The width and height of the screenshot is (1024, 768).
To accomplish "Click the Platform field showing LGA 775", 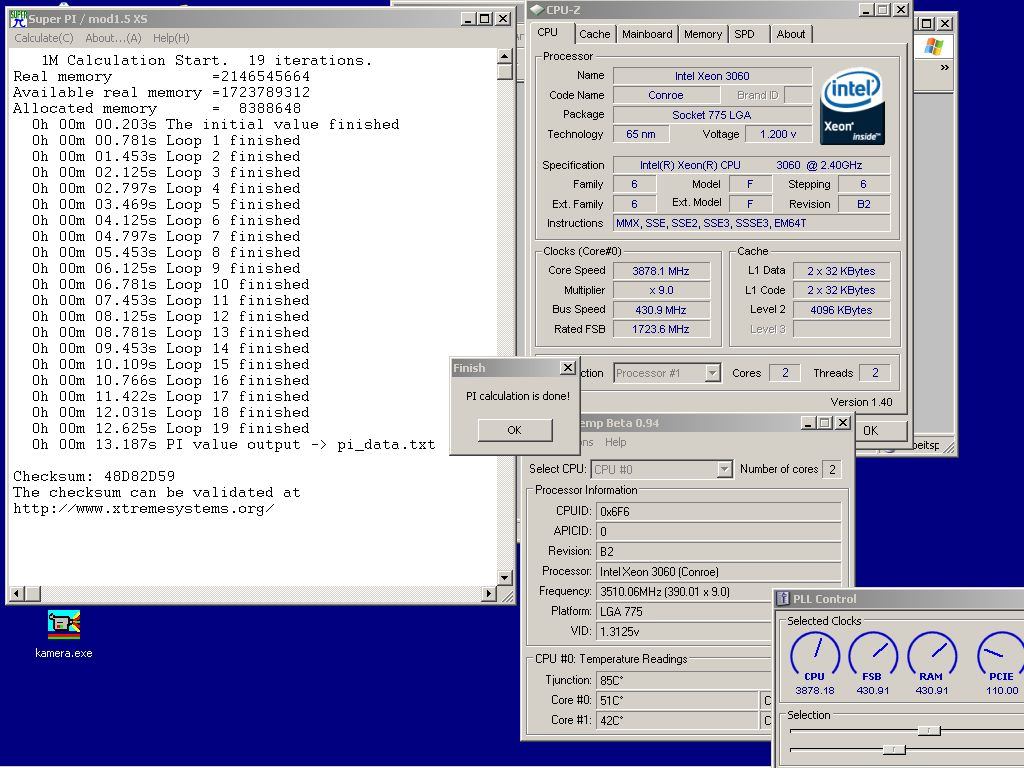I will click(684, 611).
